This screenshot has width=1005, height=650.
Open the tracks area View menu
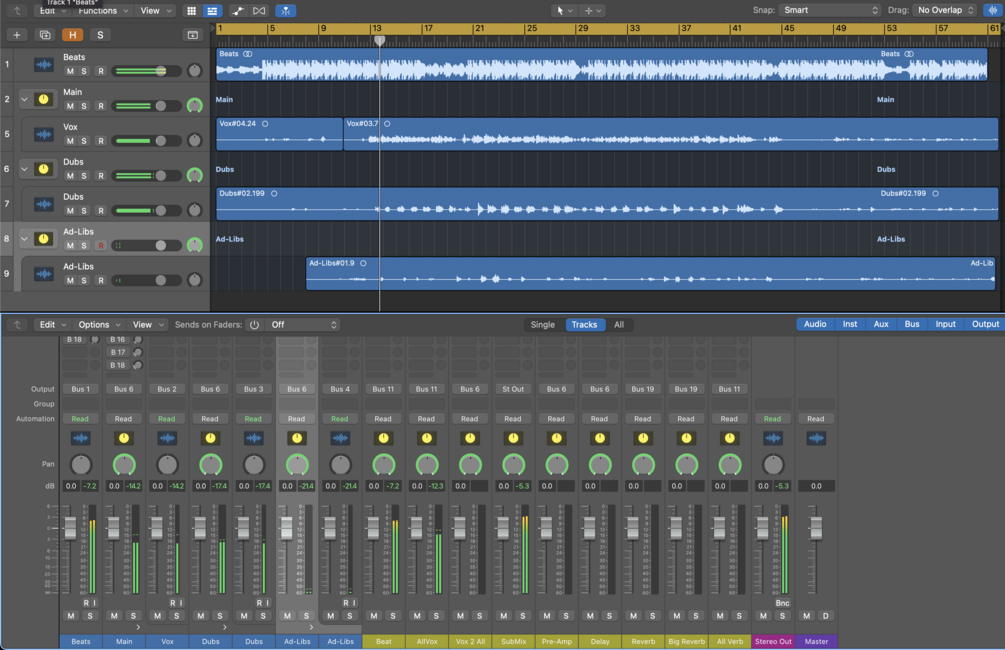[156, 11]
